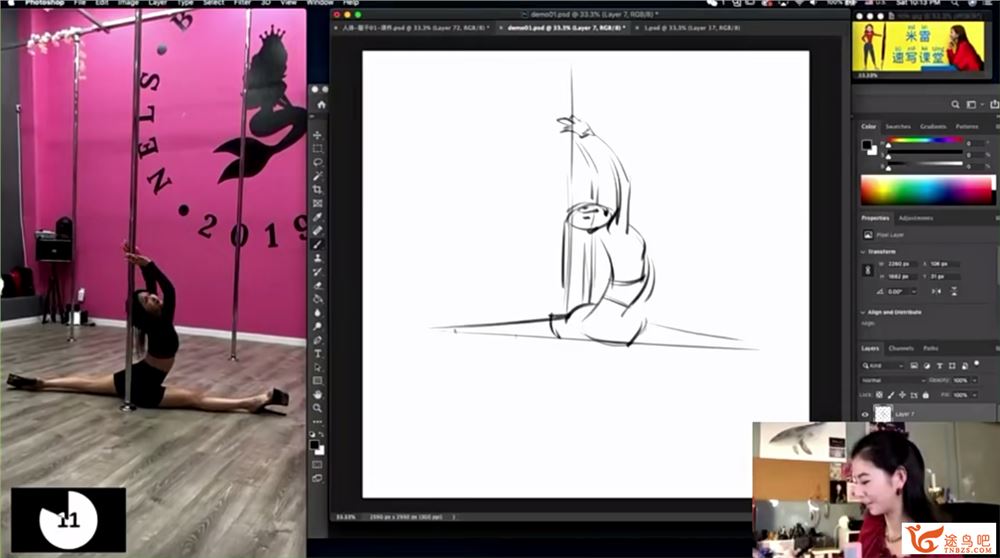Viewport: 1000px width, 558px height.
Task: Open the Filter menu in the menu bar
Action: (242, 3)
